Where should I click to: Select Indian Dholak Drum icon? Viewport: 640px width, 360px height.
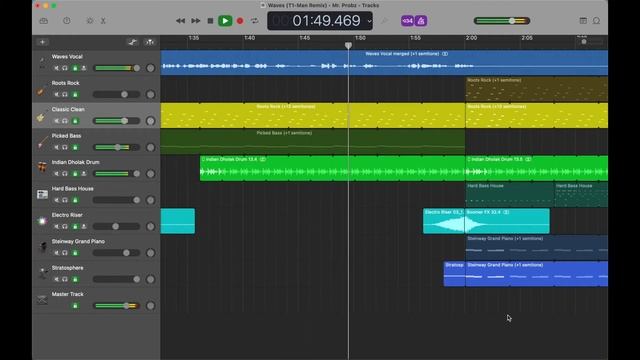[42, 167]
